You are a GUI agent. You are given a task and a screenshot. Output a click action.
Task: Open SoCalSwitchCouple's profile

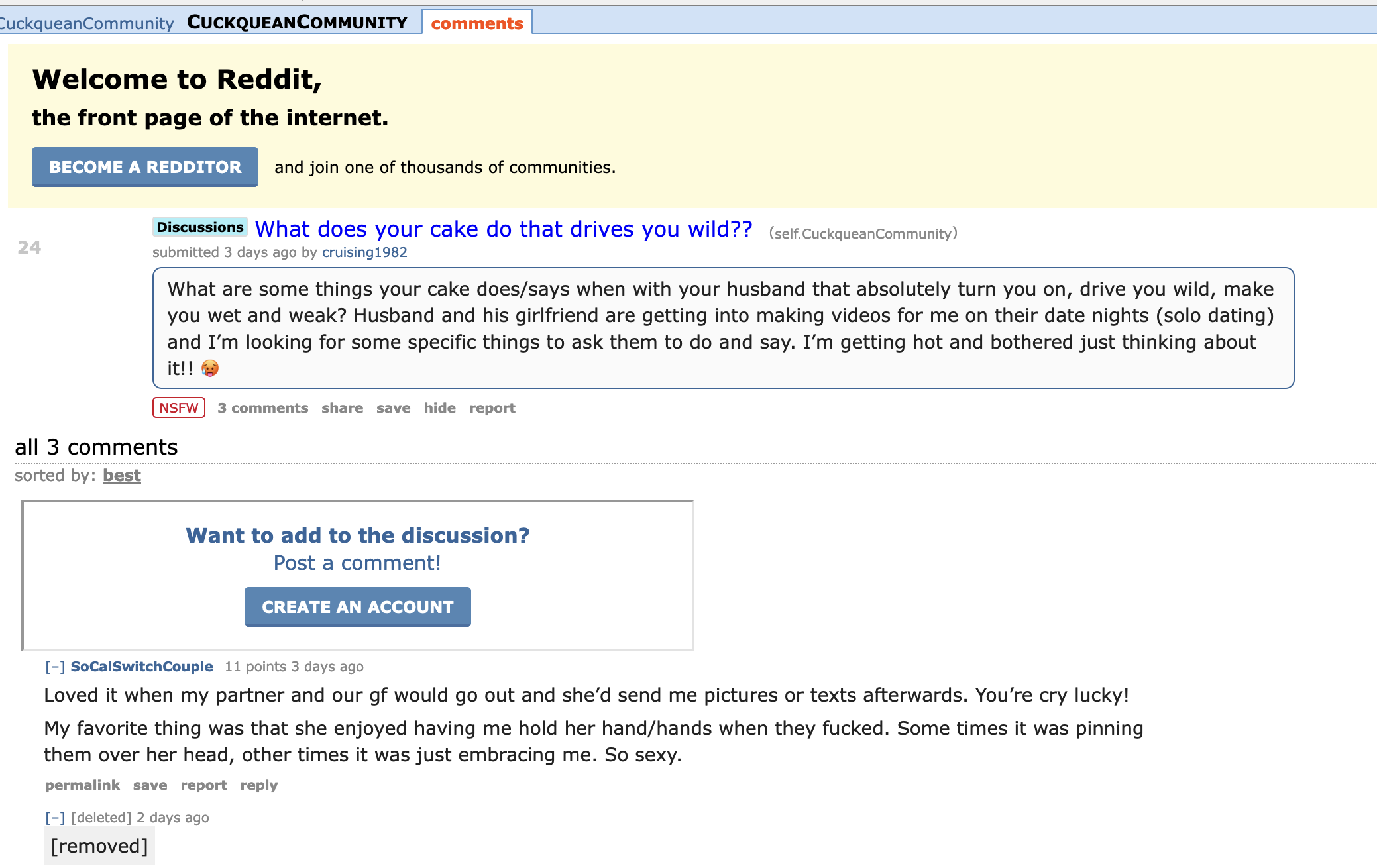[142, 667]
